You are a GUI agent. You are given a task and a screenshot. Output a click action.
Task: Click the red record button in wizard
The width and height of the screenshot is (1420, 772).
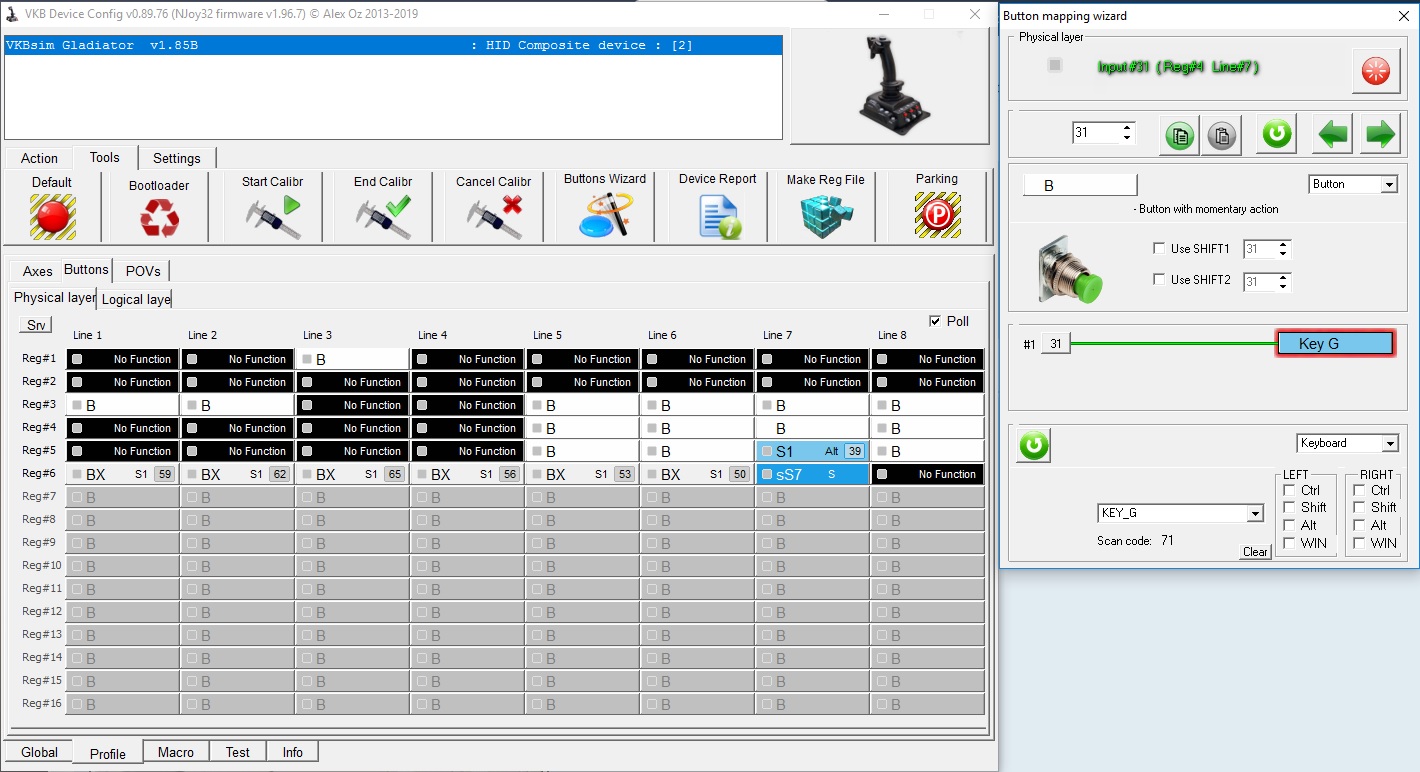coord(1376,70)
